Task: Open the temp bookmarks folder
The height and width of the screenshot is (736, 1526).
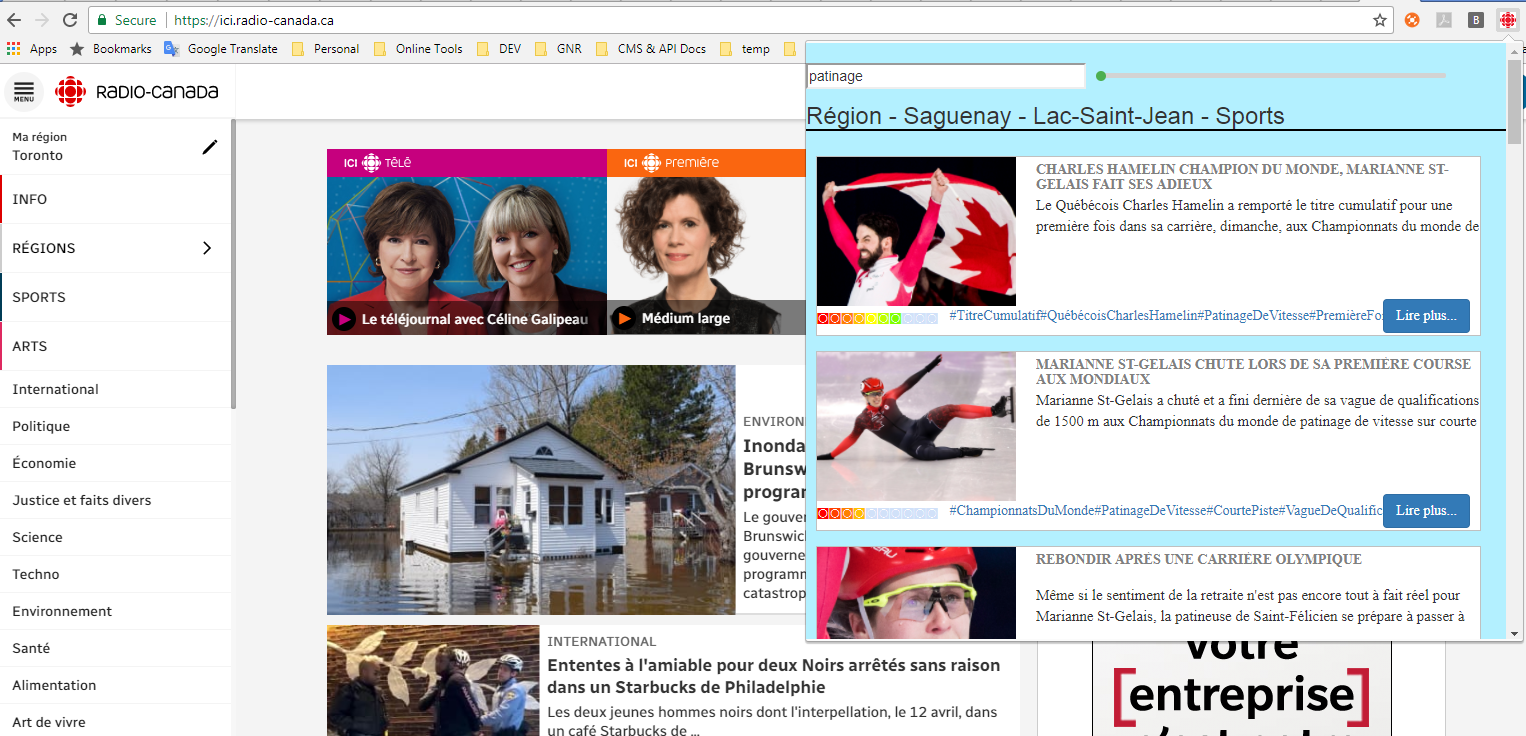Action: [744, 49]
